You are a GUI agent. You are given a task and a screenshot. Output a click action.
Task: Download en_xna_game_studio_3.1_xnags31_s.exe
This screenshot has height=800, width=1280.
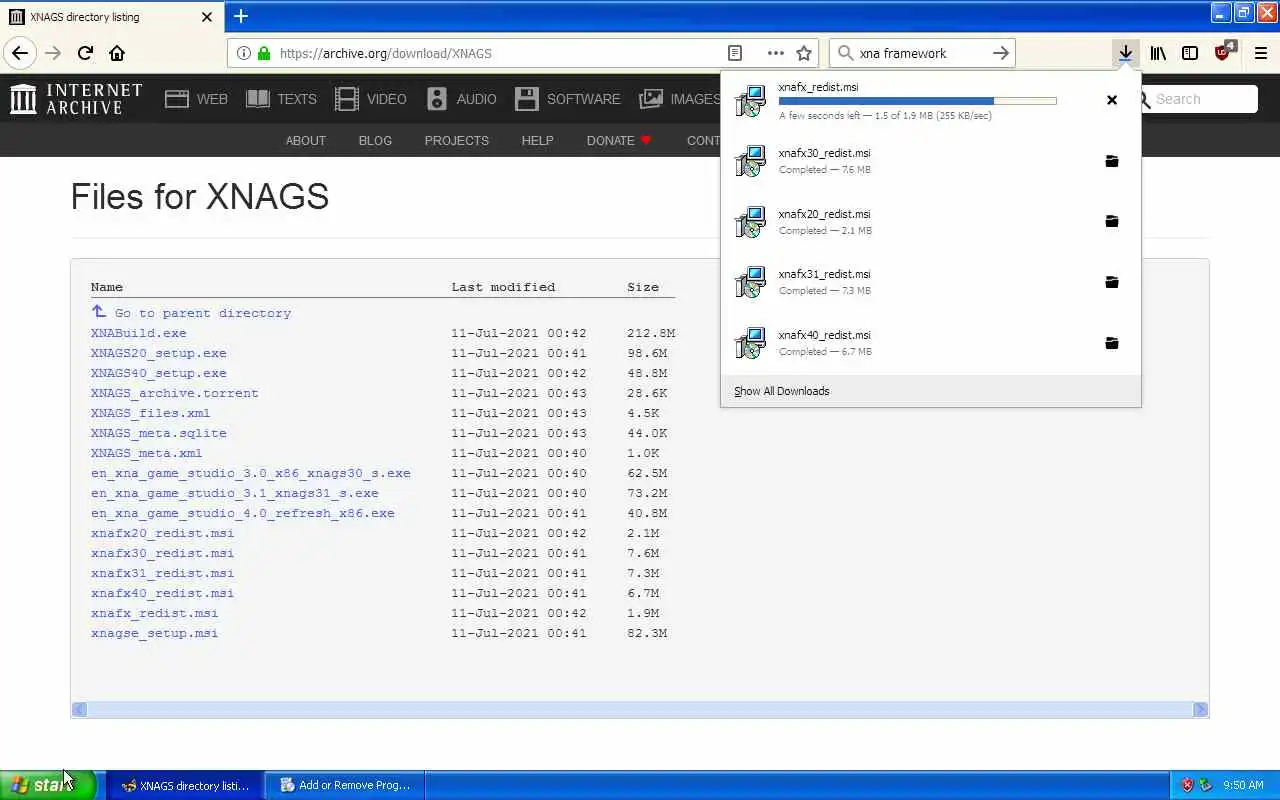pyautogui.click(x=234, y=493)
